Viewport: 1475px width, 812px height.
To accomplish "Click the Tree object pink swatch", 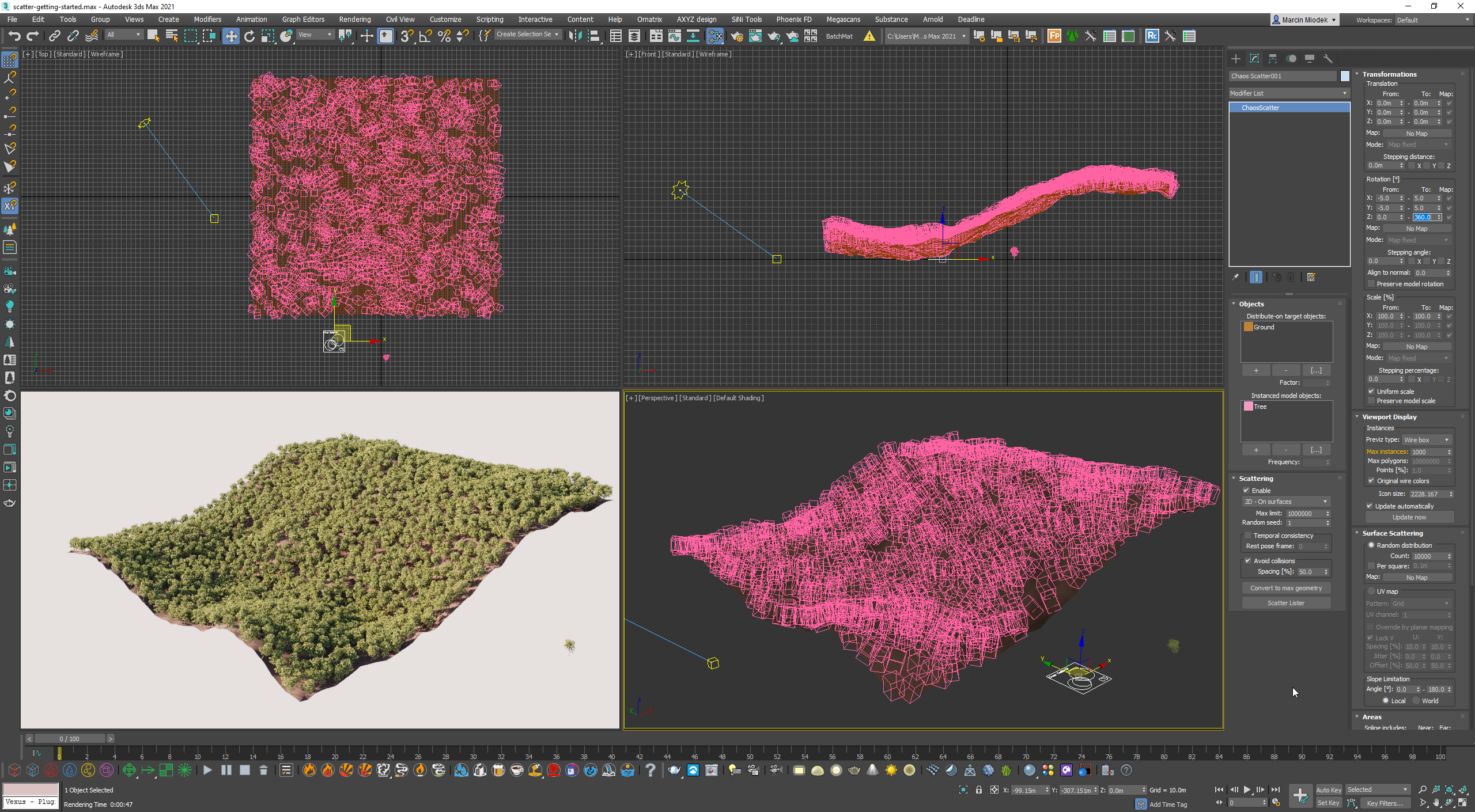I will (x=1249, y=407).
